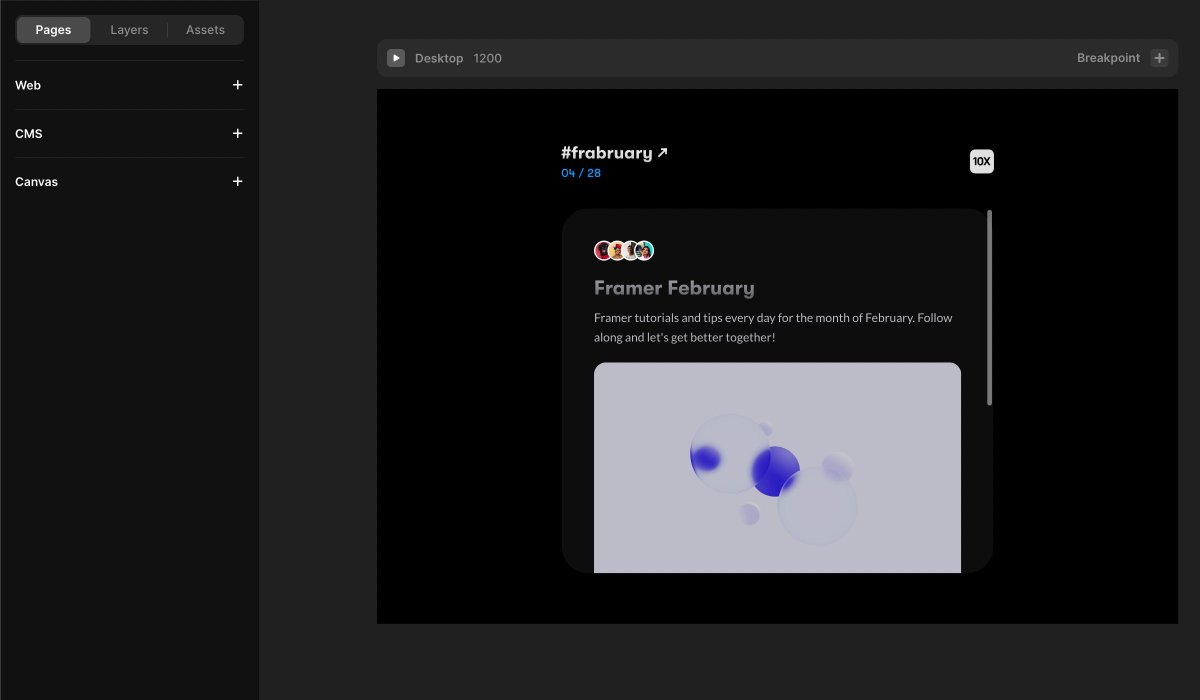
Task: Select the Desktop breakpoint label
Action: tap(439, 58)
